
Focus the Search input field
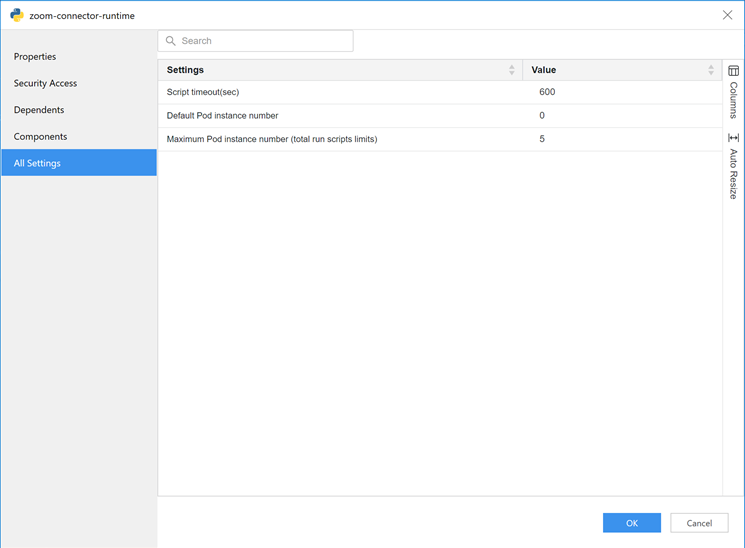[x=263, y=41]
